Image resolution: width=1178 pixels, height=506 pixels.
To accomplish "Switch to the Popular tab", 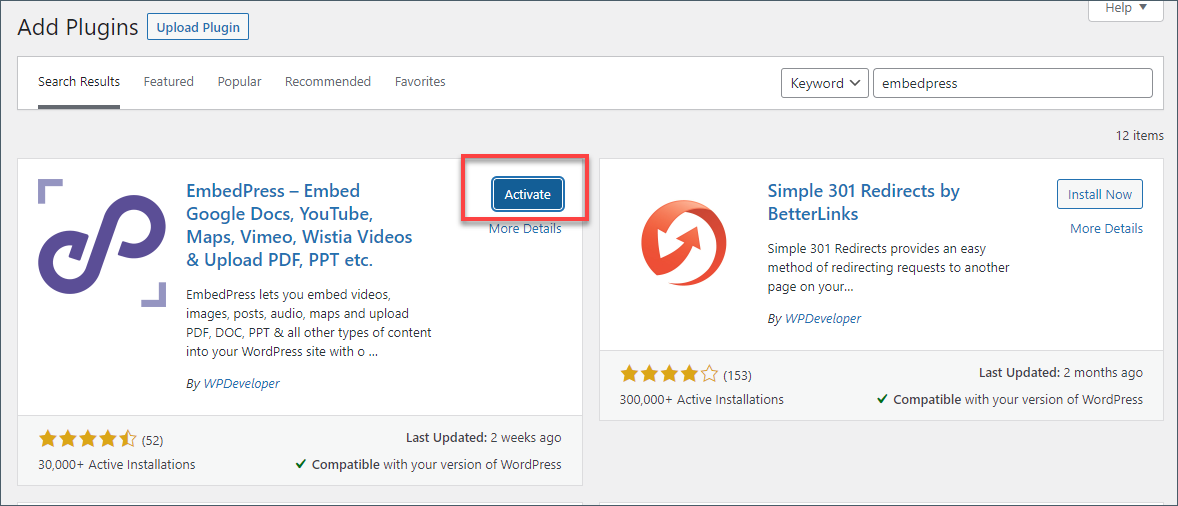I will click(240, 82).
